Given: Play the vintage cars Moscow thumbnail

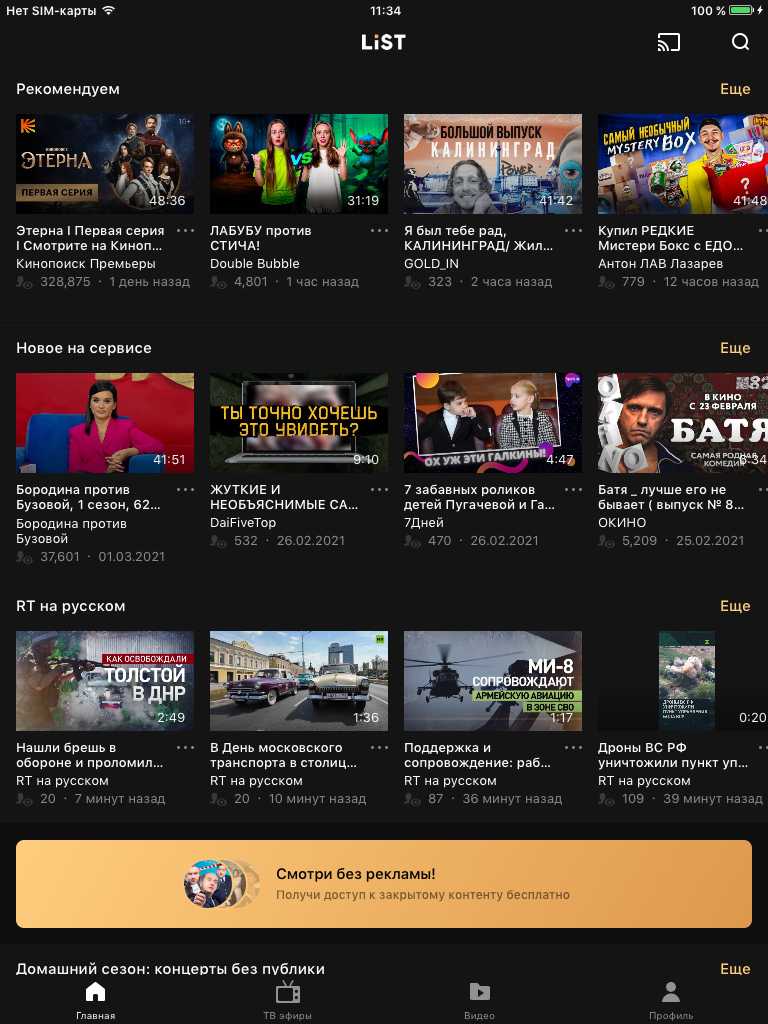Looking at the screenshot, I should point(299,681).
